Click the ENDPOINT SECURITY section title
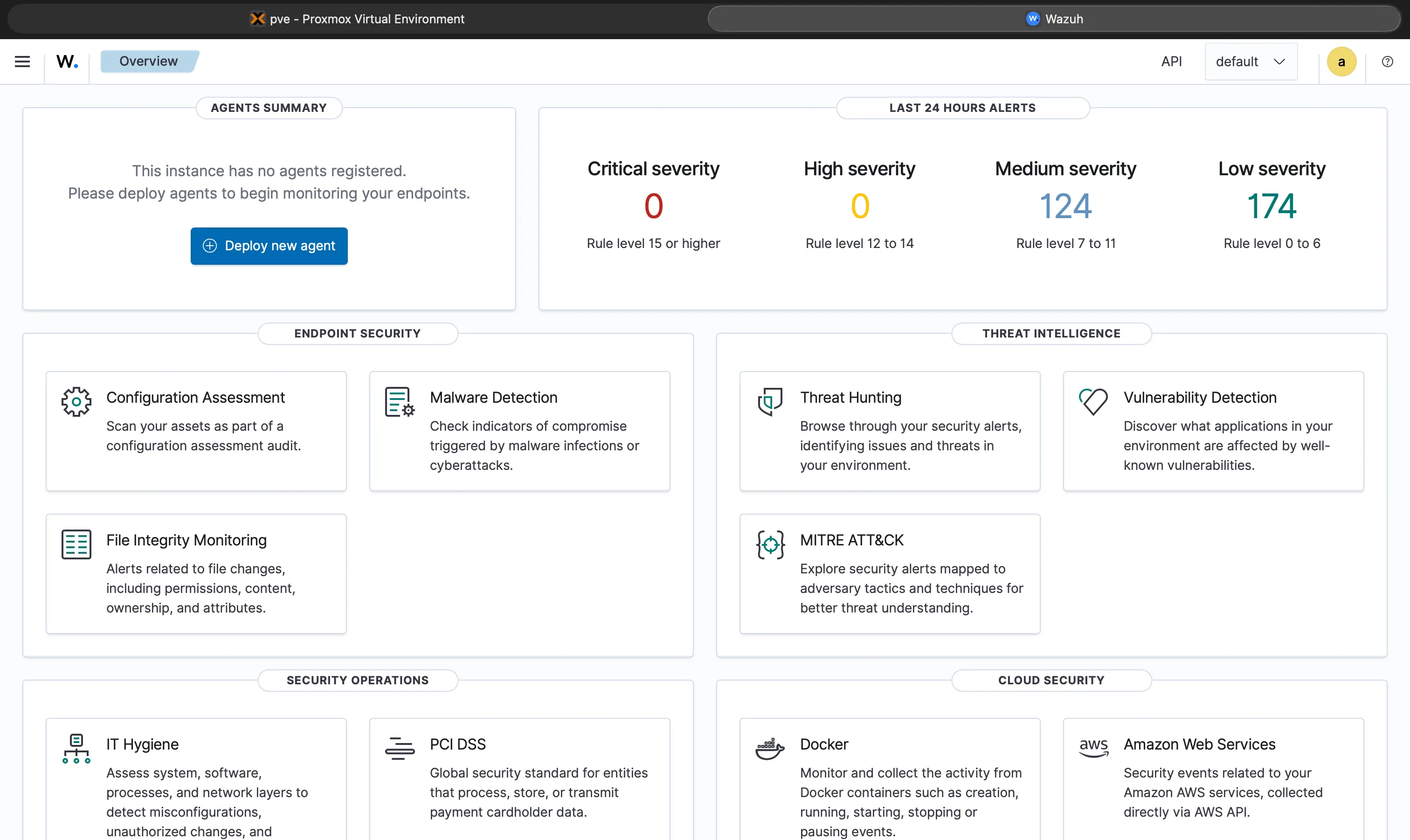The height and width of the screenshot is (840, 1410). [x=357, y=333]
